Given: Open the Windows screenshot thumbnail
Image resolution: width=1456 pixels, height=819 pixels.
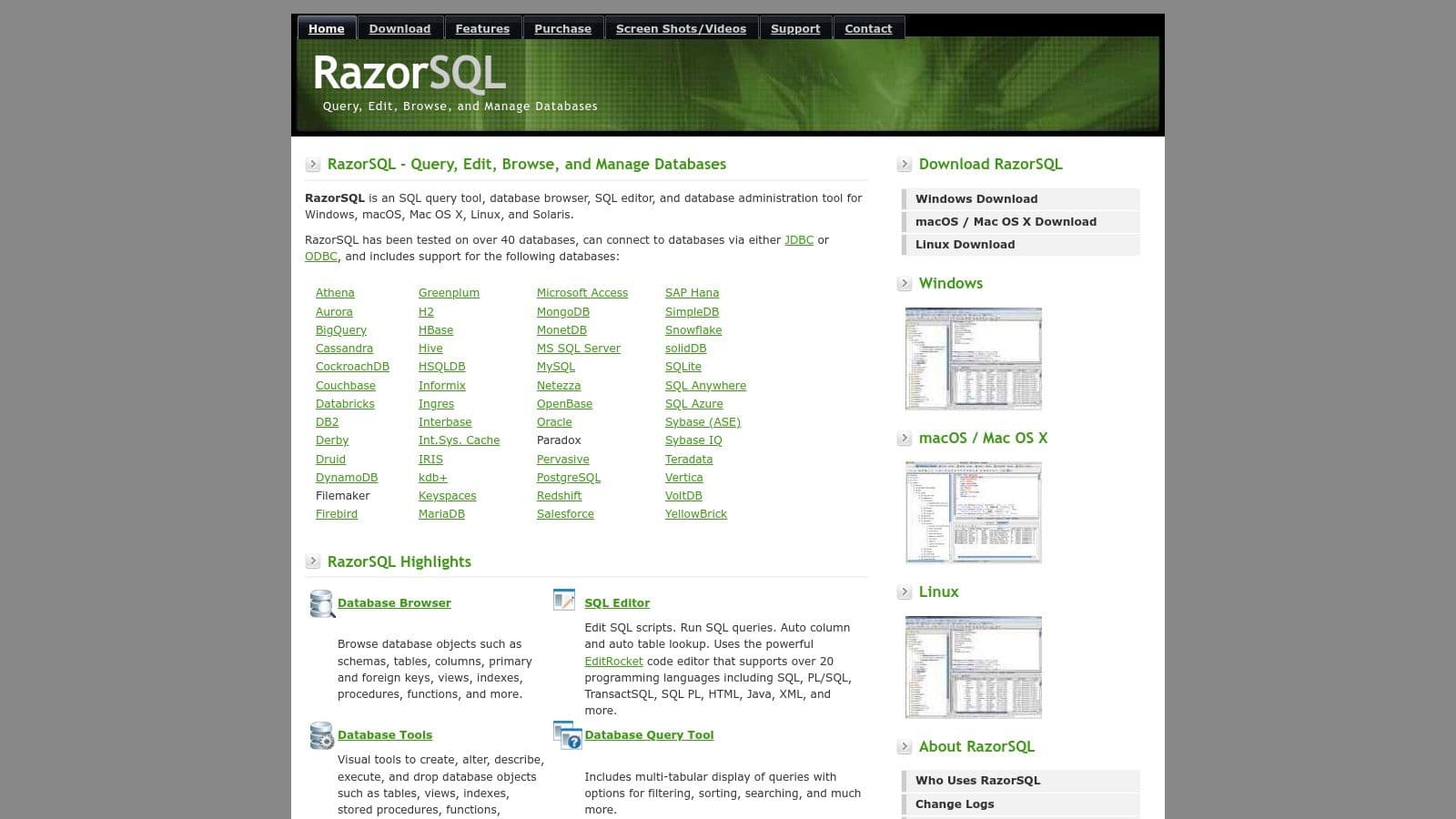Looking at the screenshot, I should click(x=972, y=358).
